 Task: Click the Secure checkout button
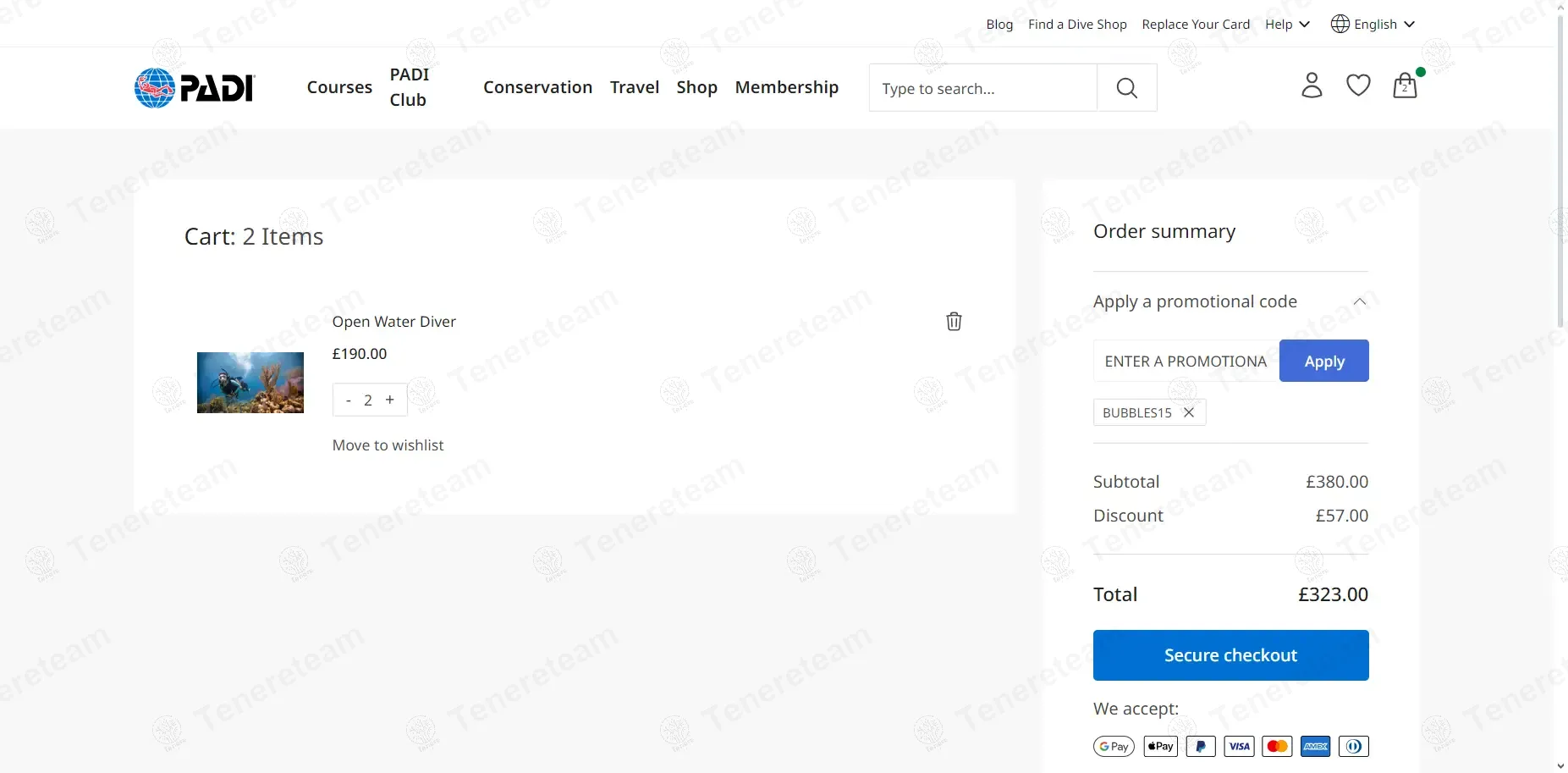[x=1230, y=655]
